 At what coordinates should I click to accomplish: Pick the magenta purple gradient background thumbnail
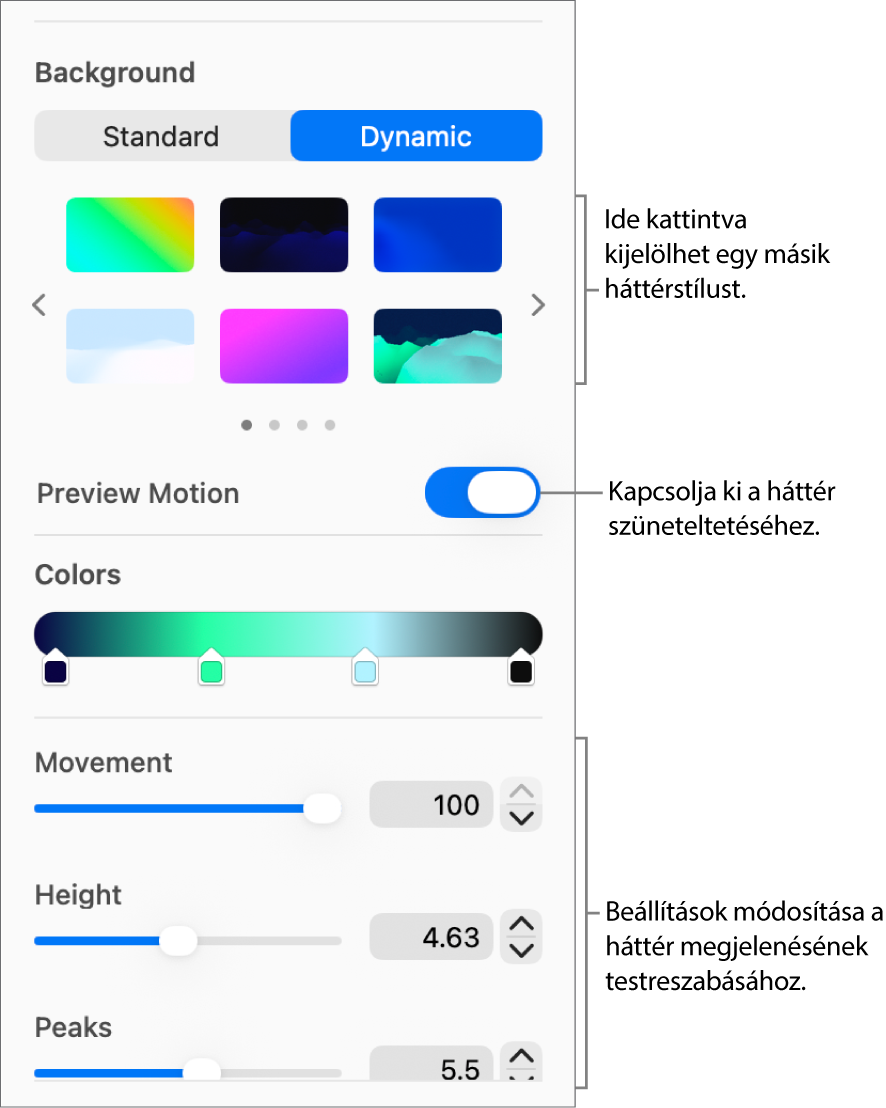tap(284, 346)
